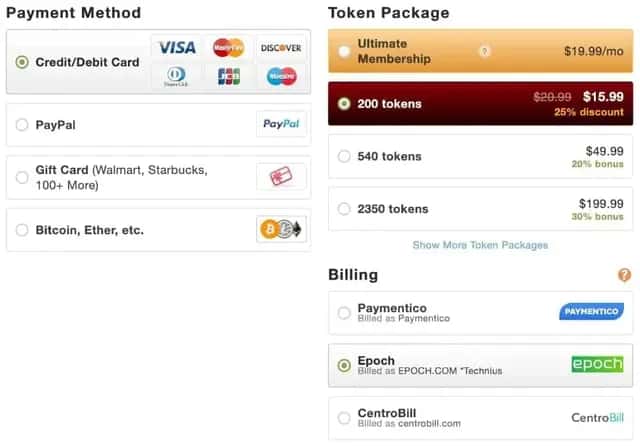Choose the Gift Card payment option
The width and height of the screenshot is (640, 448).
point(22,177)
